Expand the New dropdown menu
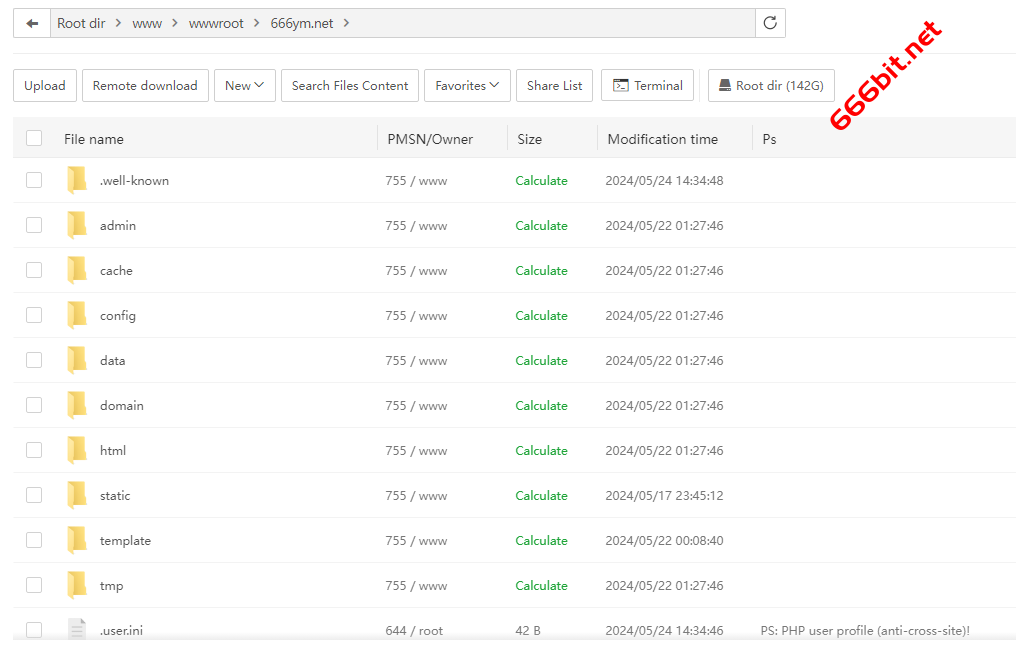The image size is (1016, 664). pos(244,86)
